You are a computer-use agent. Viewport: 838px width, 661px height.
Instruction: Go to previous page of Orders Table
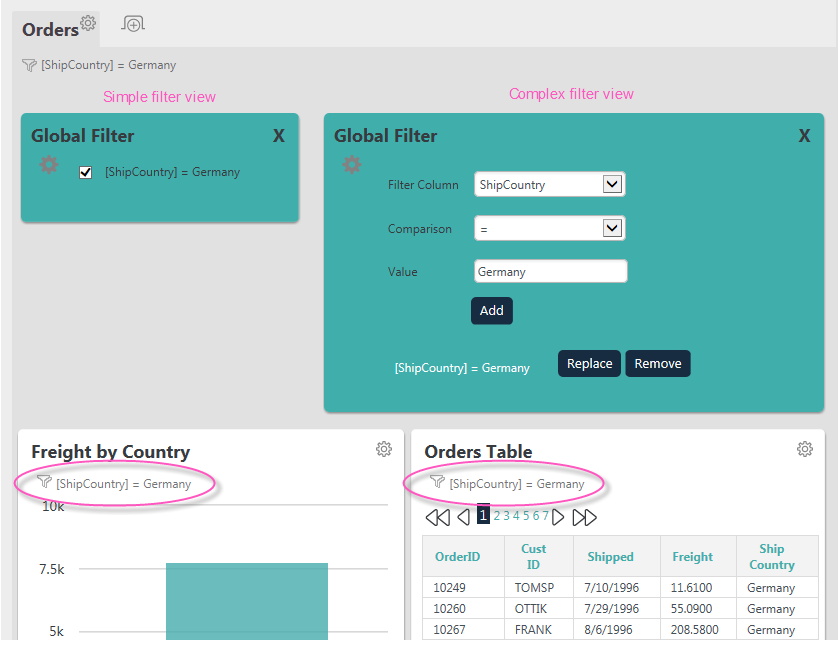(464, 517)
